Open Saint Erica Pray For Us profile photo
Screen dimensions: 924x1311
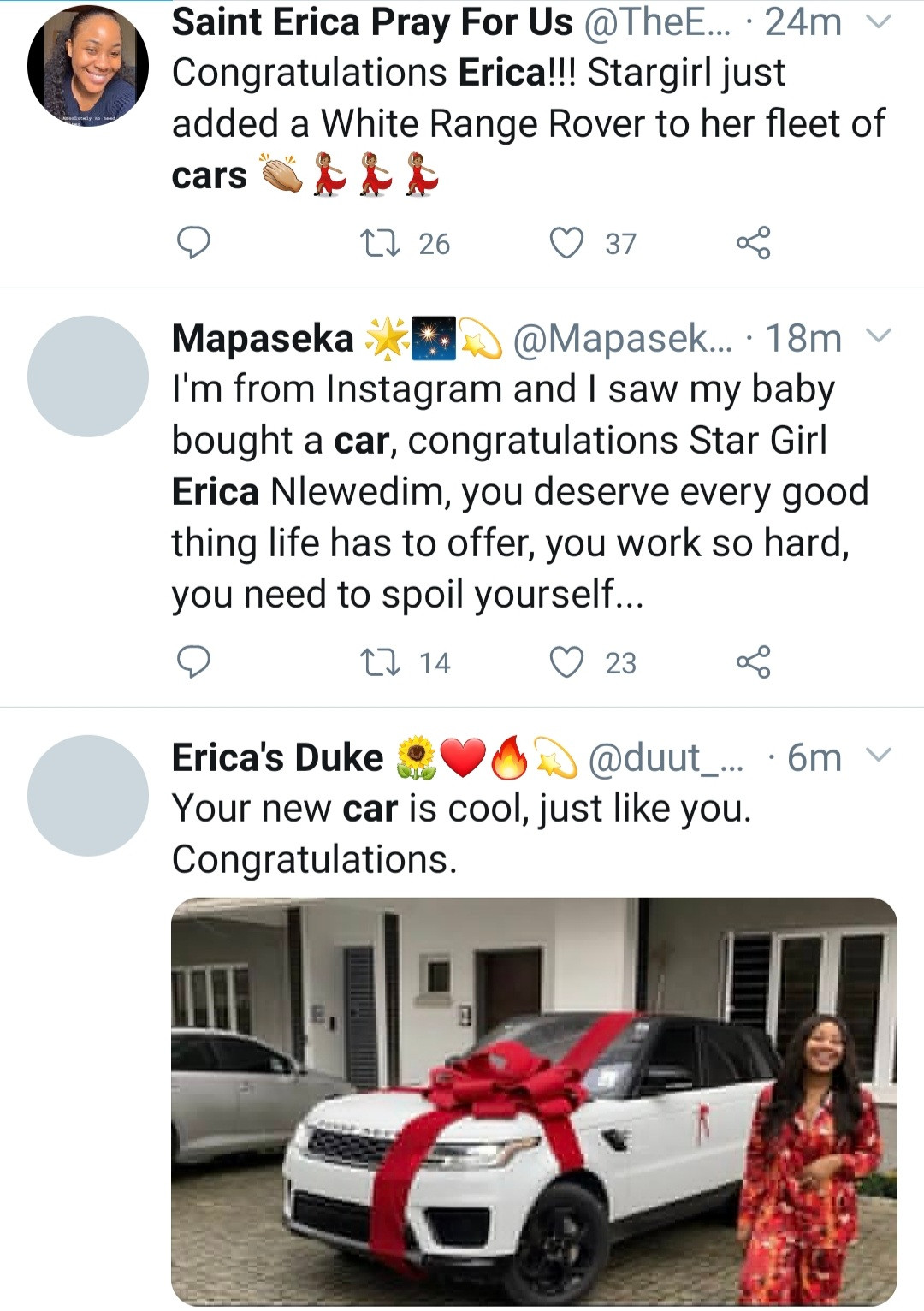pos(88,66)
